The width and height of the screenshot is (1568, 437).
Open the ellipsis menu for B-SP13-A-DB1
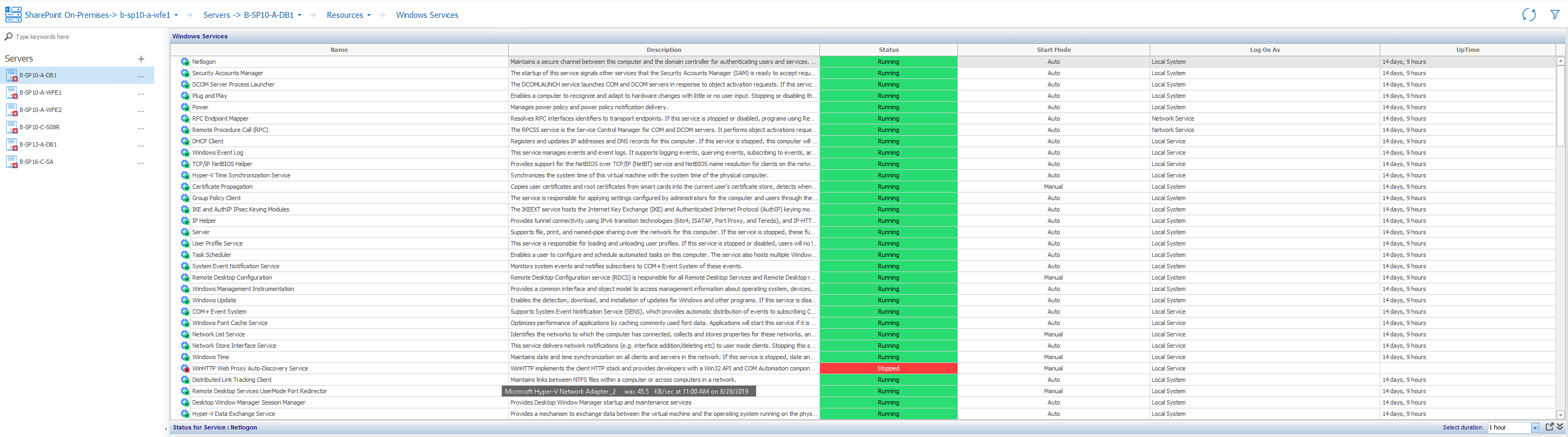141,145
